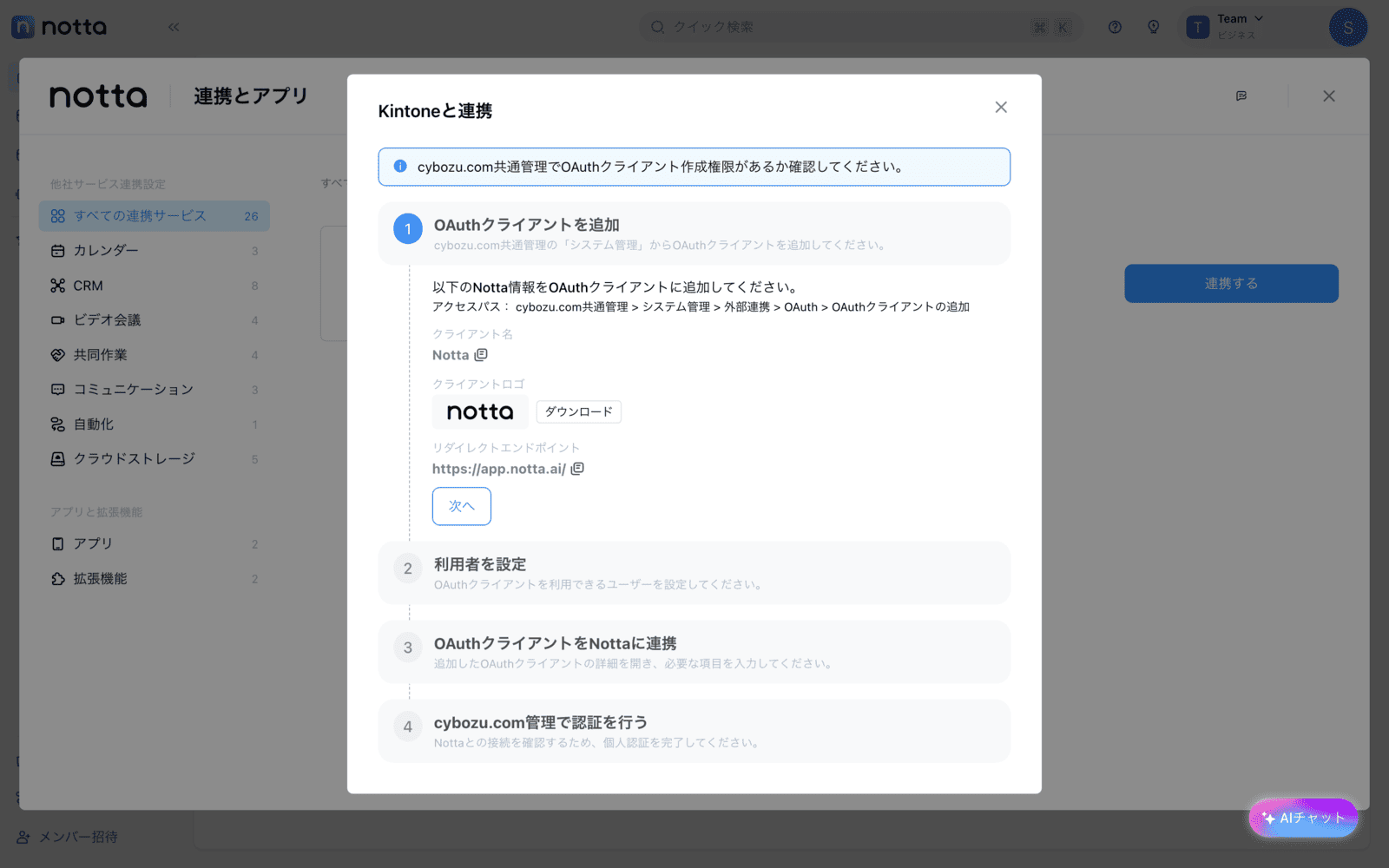Open the lightbulb tips icon
Viewport: 1389px width, 868px height.
click(1154, 27)
